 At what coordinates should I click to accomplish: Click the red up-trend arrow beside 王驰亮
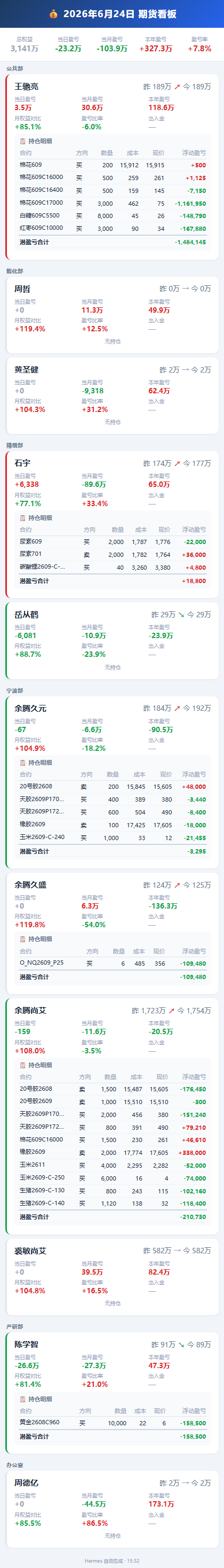click(x=177, y=87)
